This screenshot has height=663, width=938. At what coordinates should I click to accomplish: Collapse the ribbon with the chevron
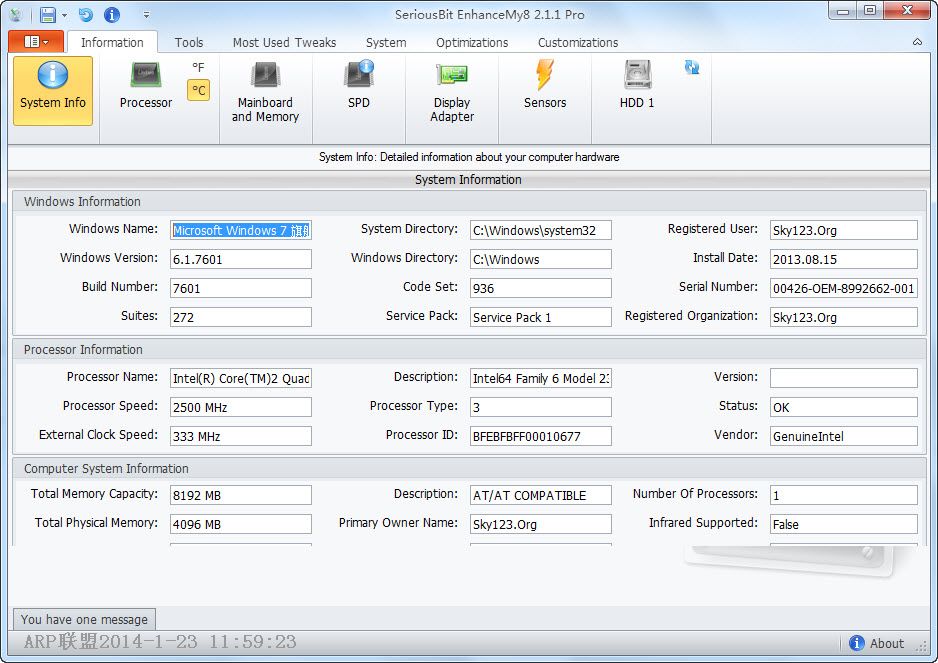click(x=916, y=43)
